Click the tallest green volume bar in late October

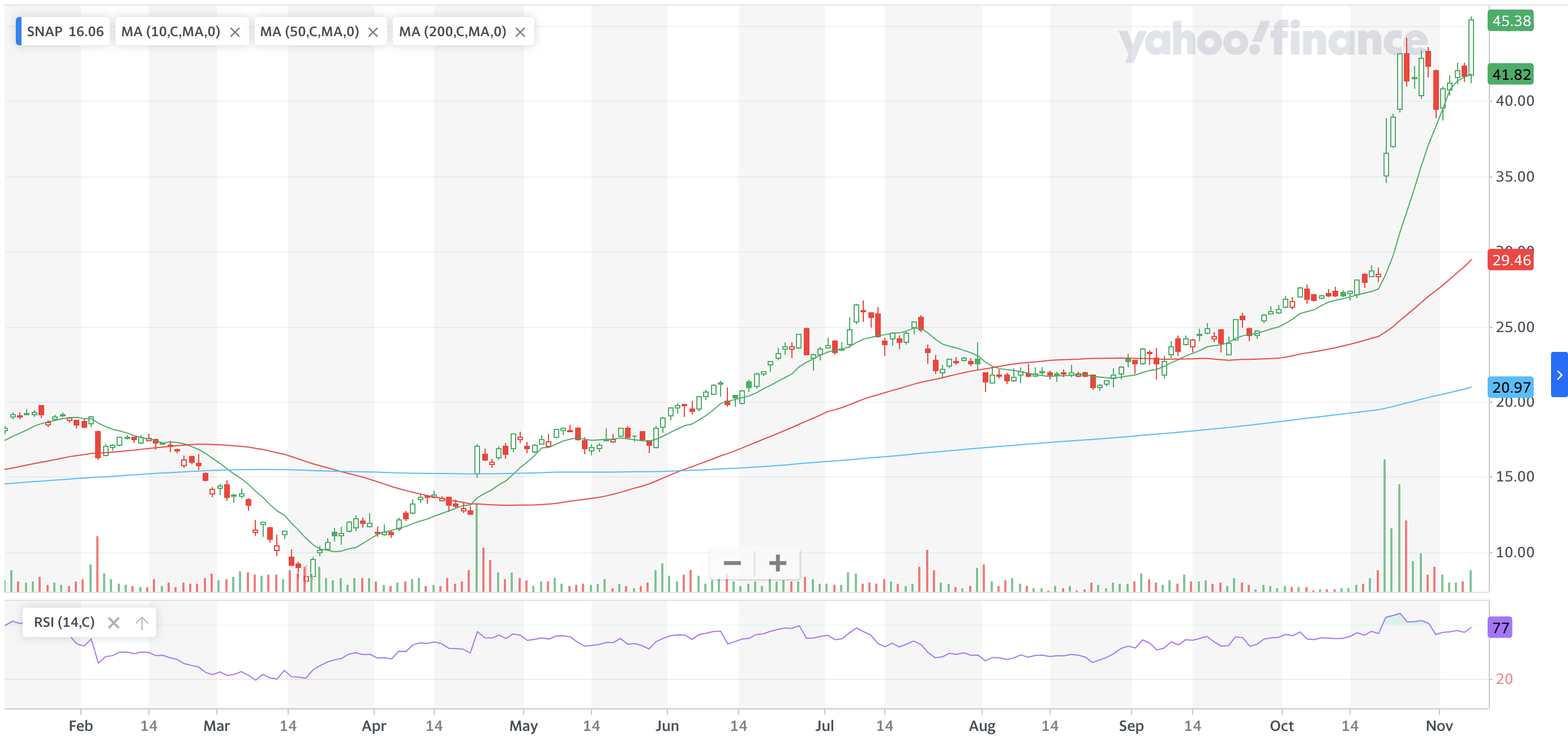pos(1384,526)
